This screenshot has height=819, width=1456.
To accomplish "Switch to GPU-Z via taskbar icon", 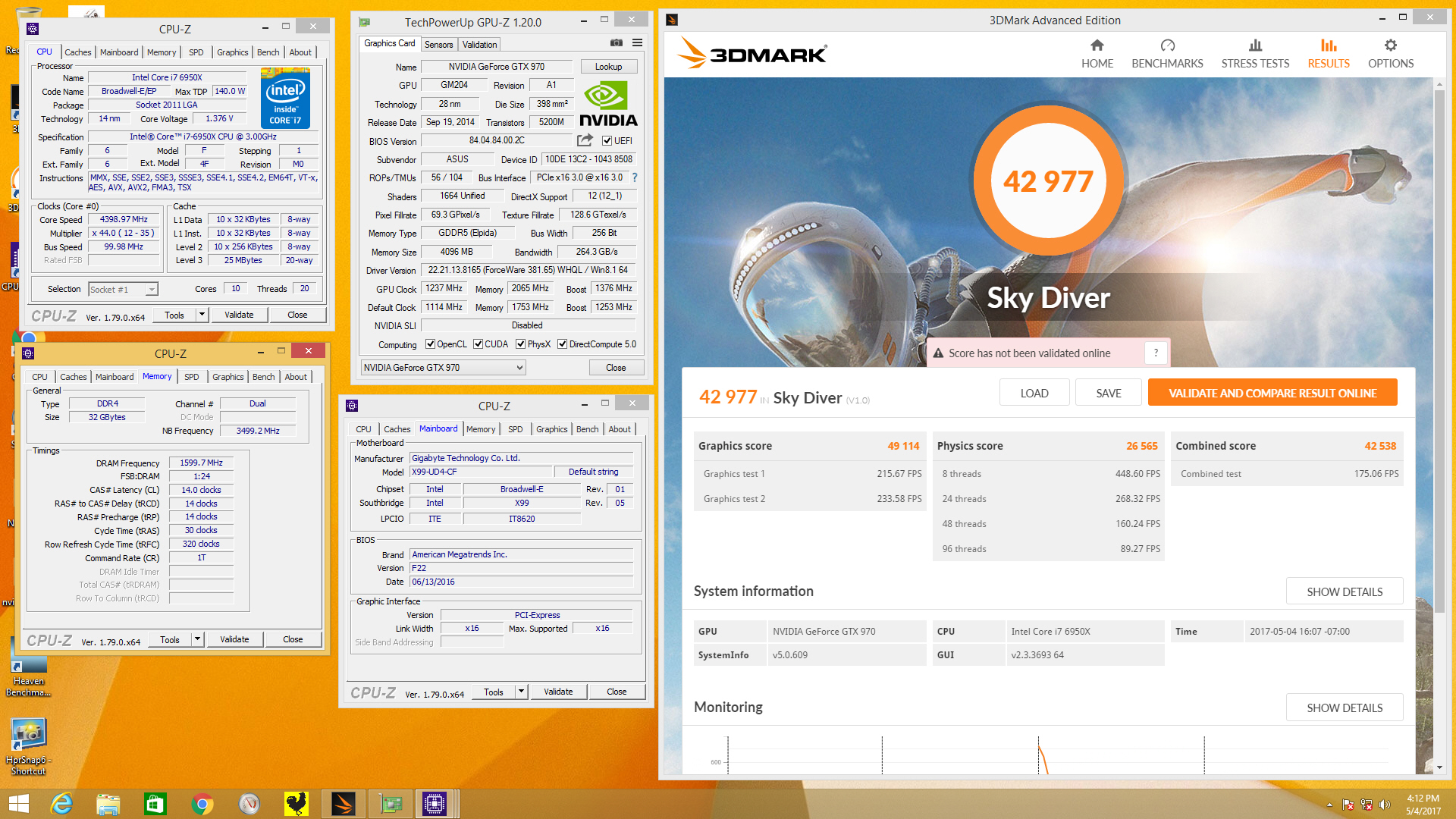I will [391, 803].
